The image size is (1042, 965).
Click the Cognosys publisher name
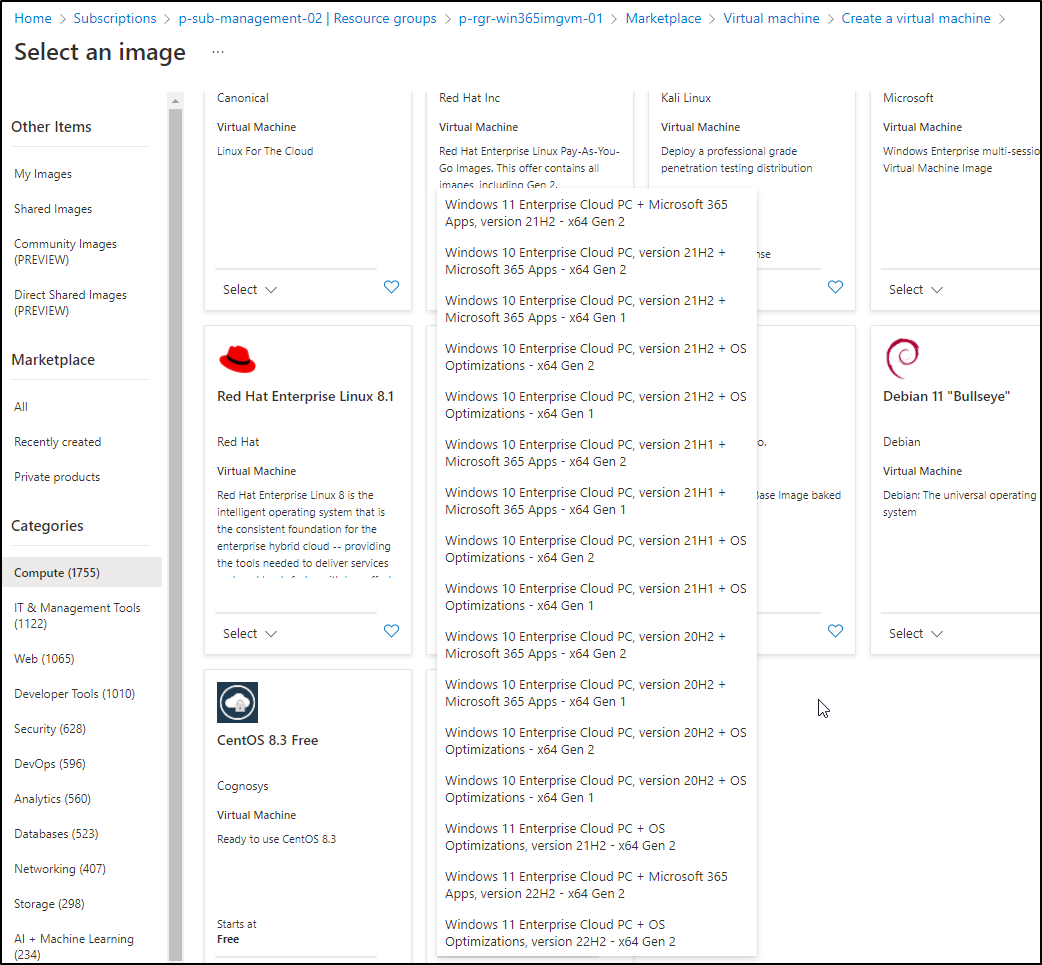tap(243, 786)
